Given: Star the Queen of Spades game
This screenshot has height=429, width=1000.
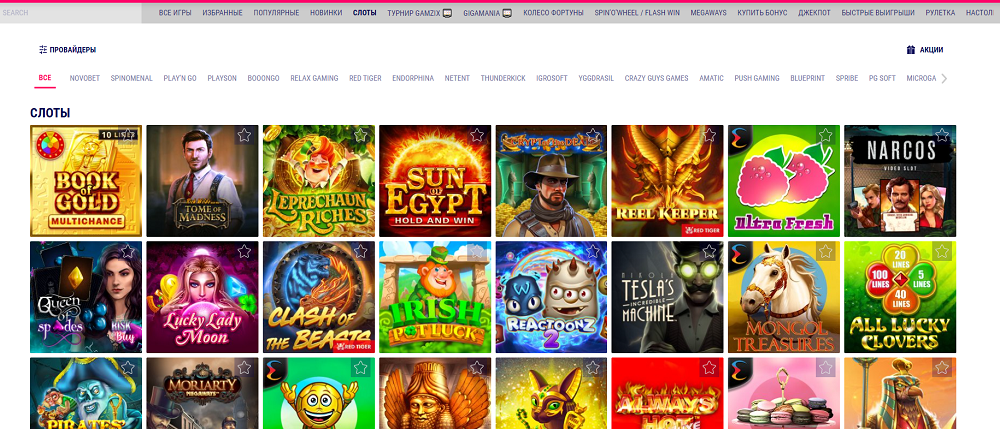Looking at the screenshot, I should pos(128,251).
